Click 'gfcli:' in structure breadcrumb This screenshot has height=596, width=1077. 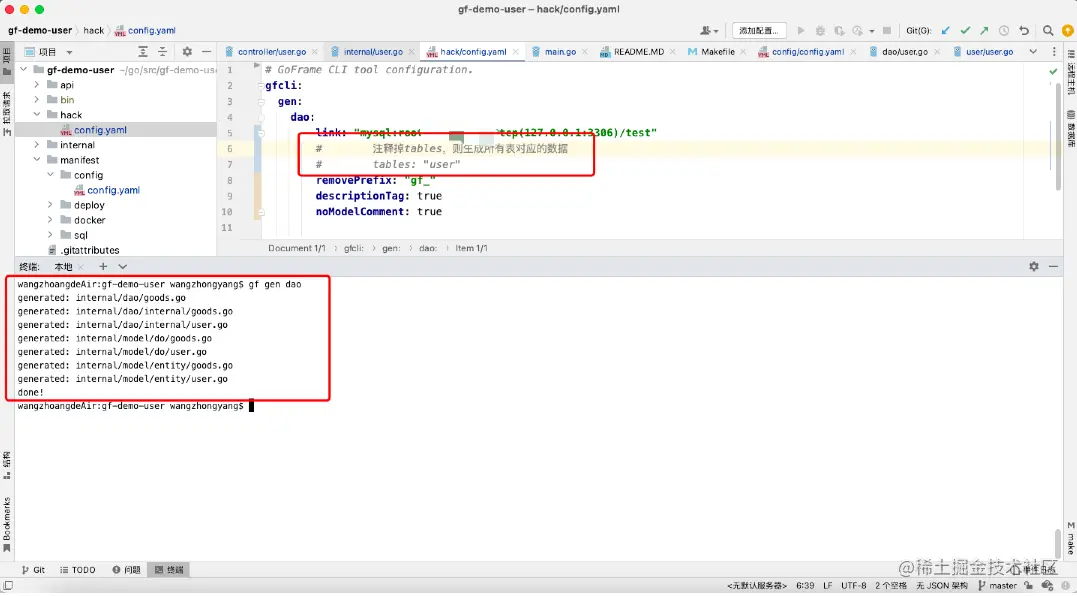pos(354,248)
